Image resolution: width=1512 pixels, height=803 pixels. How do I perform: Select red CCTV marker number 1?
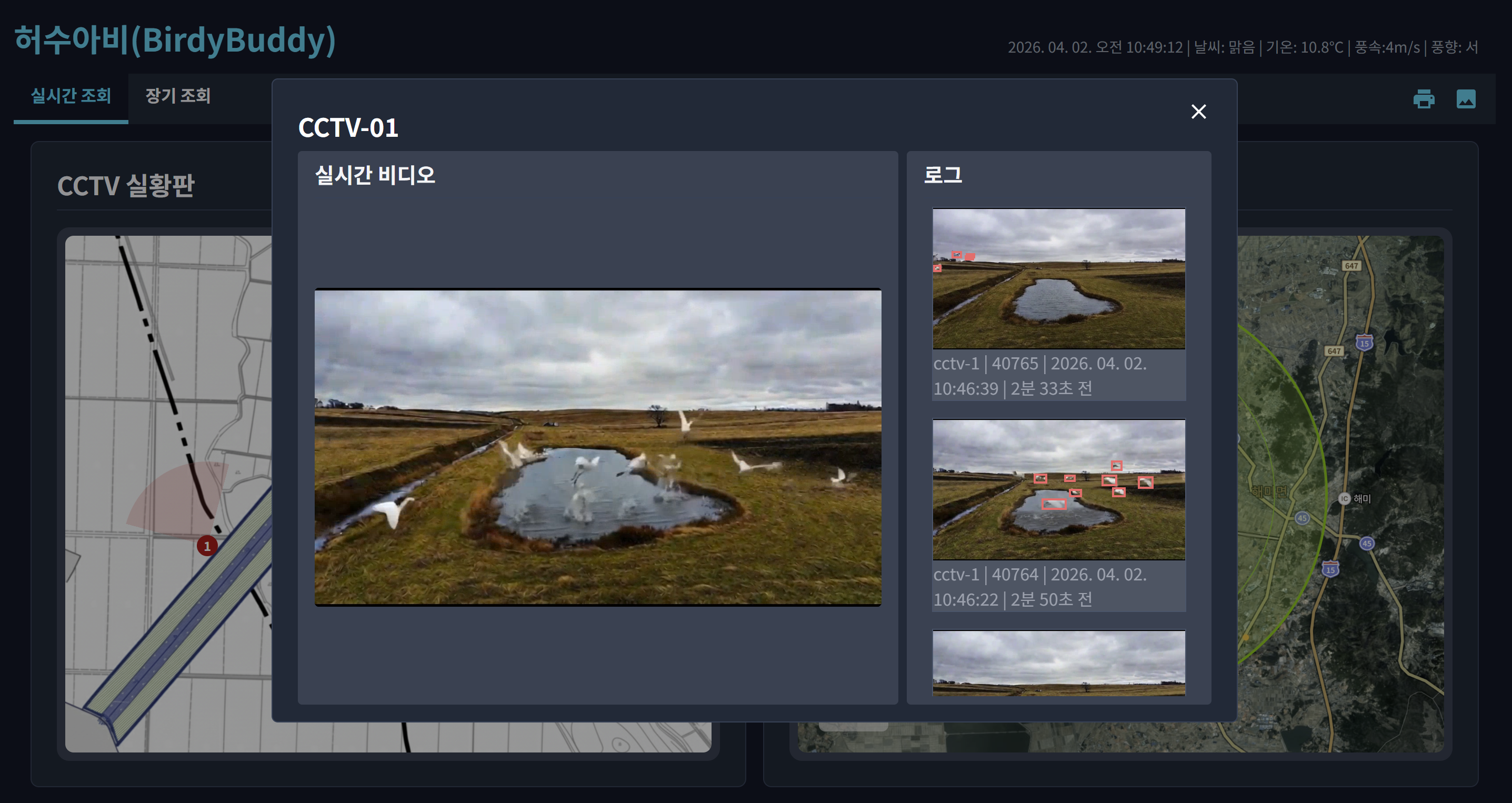coord(207,546)
